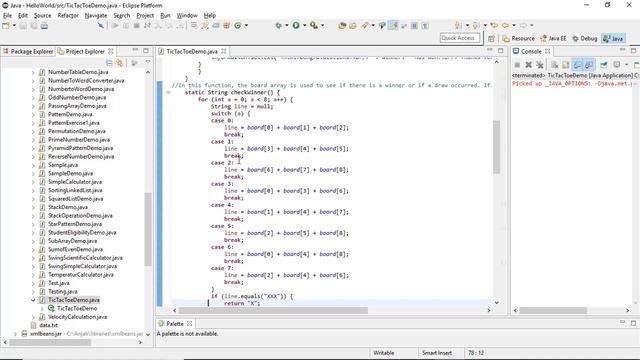This screenshot has height=360, width=640.
Task: Toggle Show Console on standard error change
Action: point(589,64)
